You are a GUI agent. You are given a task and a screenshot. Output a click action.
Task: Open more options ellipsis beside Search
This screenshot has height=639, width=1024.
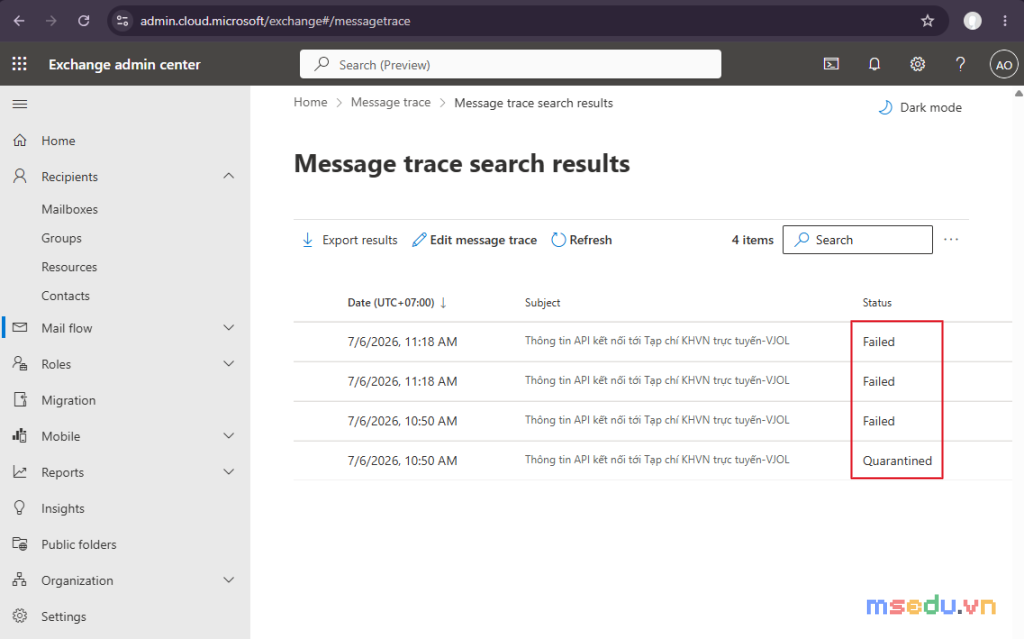click(x=951, y=240)
